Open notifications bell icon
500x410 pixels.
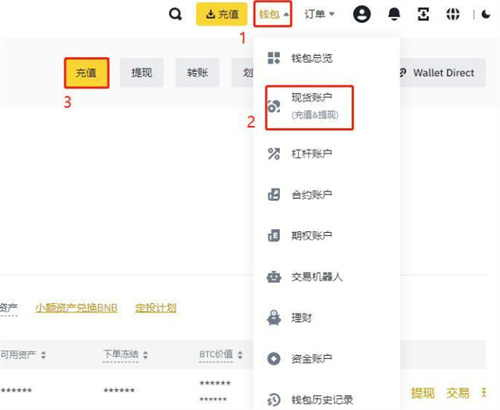pos(394,14)
